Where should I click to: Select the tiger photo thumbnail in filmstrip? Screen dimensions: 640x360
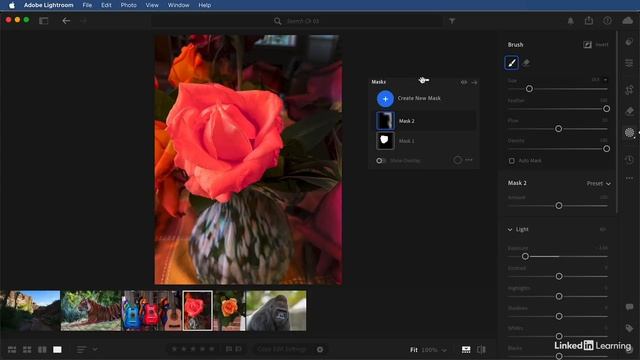(91, 311)
